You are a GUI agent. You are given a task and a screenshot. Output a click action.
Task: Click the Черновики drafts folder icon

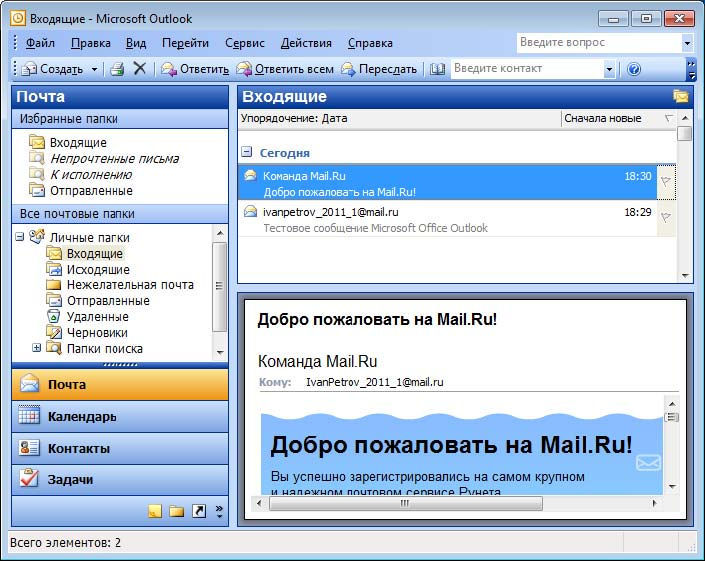[54, 332]
